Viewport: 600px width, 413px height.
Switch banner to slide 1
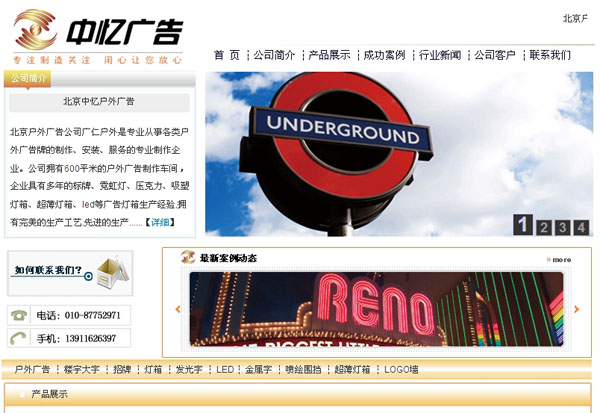tap(523, 225)
